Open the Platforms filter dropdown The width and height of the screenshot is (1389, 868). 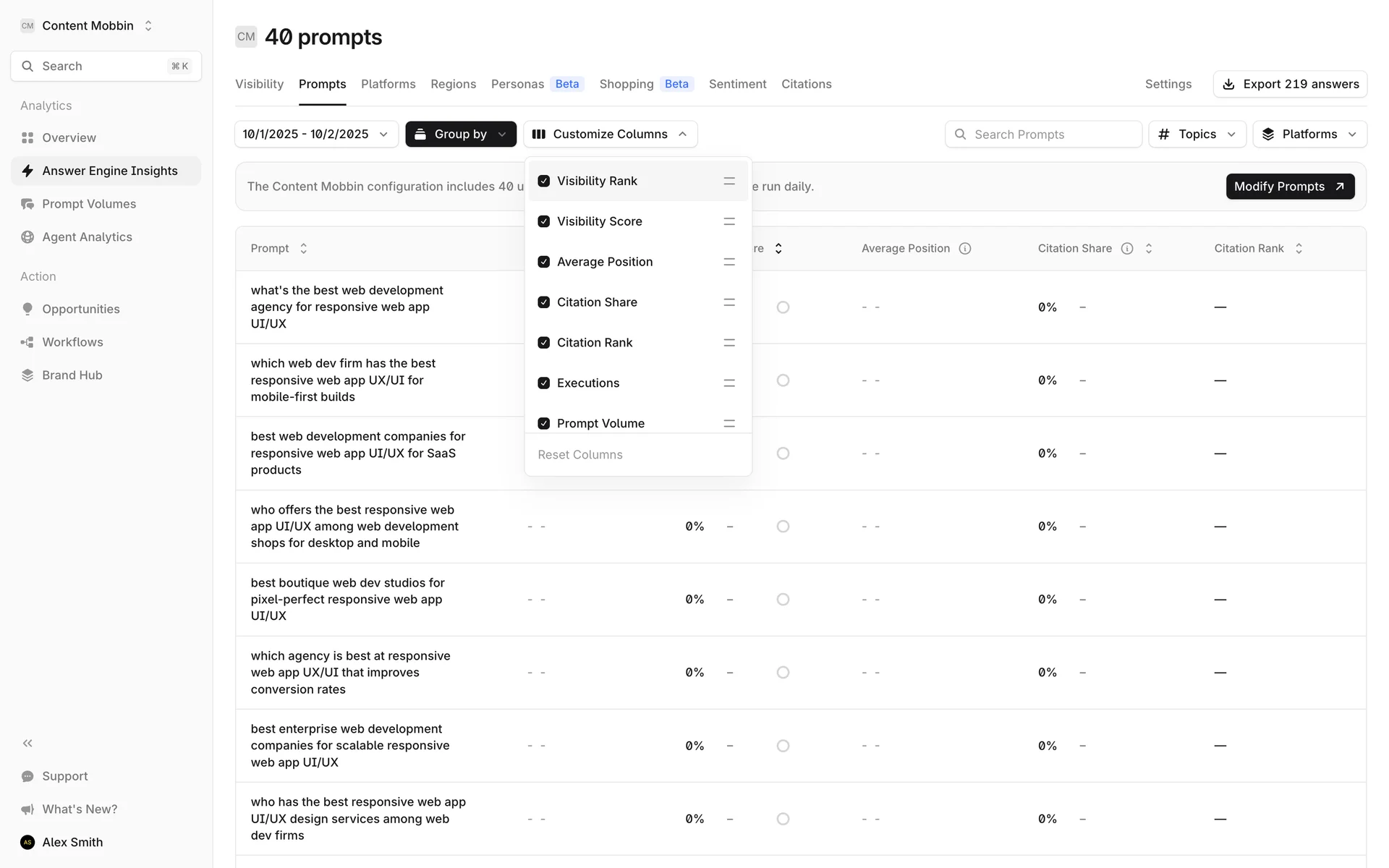click(1309, 135)
